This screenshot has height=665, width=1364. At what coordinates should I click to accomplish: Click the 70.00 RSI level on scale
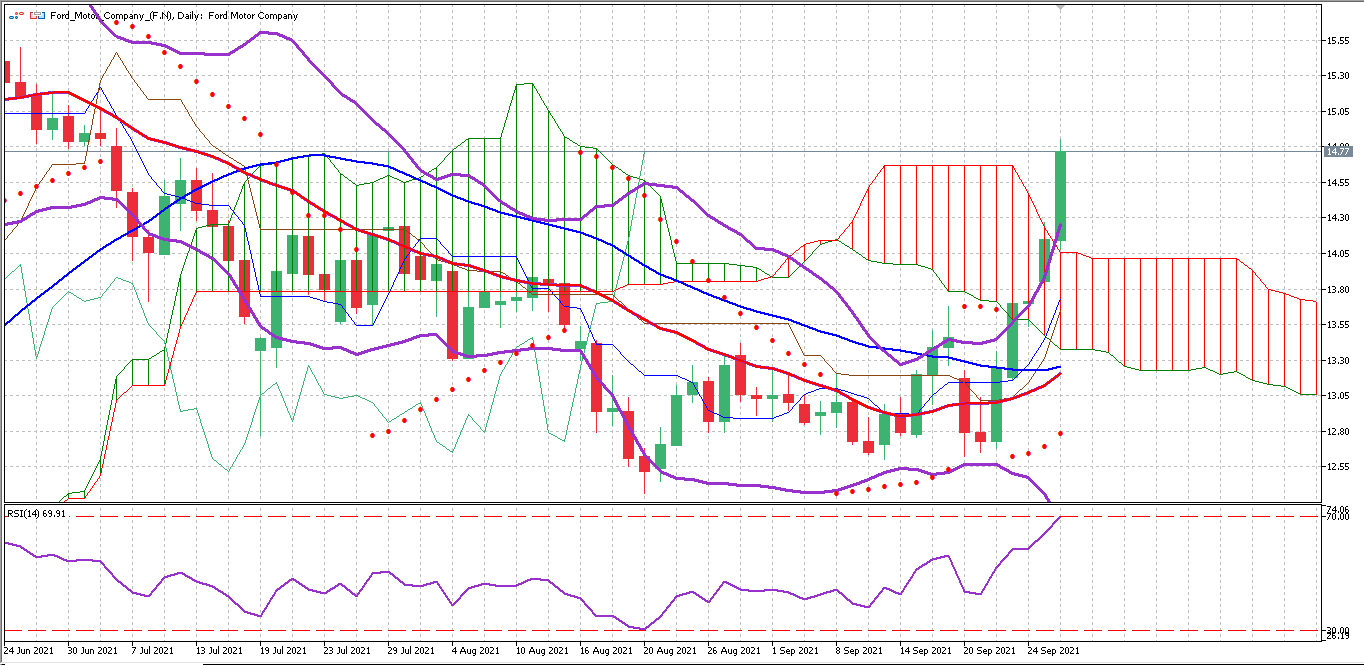(1337, 517)
